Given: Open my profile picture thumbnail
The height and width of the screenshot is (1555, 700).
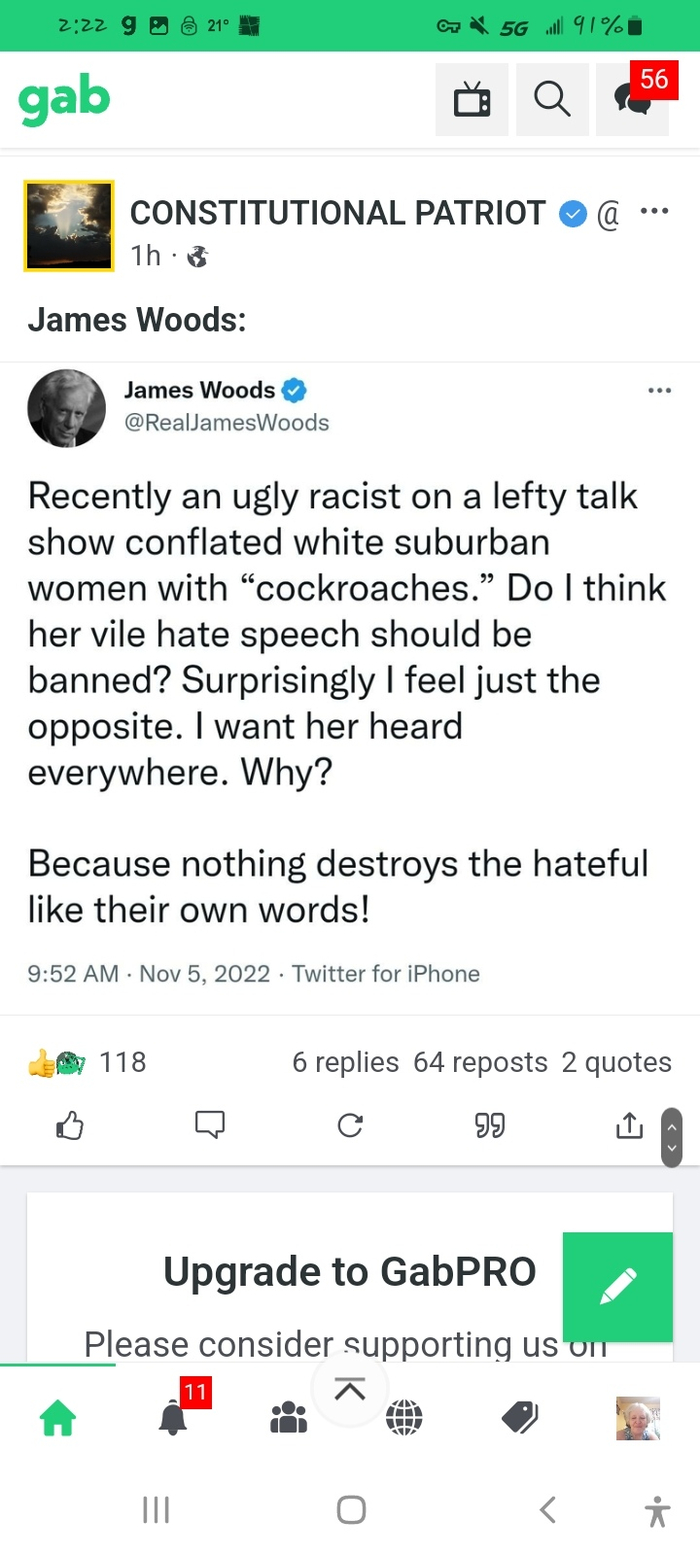Looking at the screenshot, I should click(x=637, y=1417).
